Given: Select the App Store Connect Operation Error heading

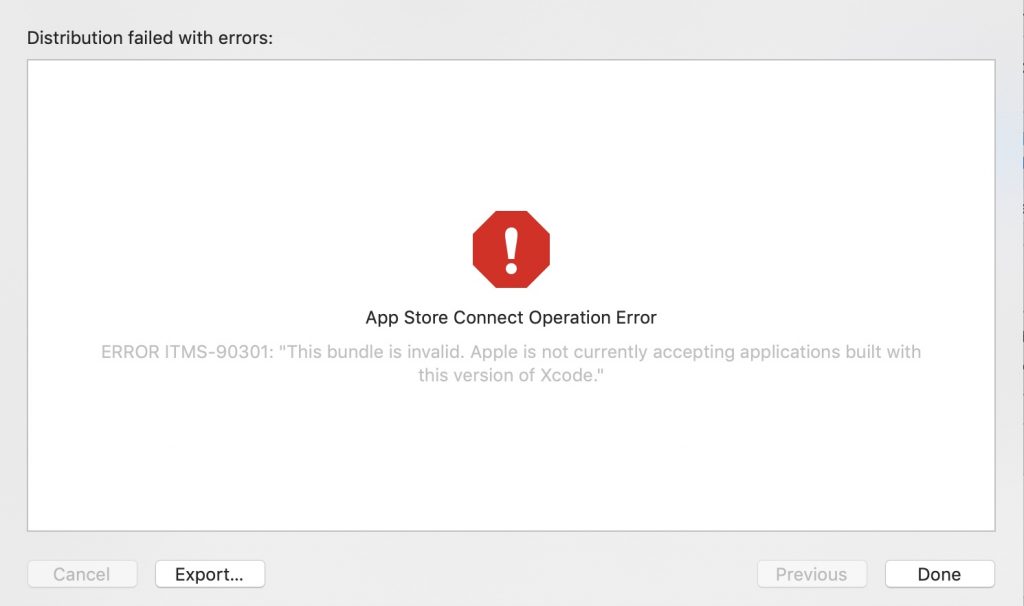Looking at the screenshot, I should click(x=511, y=317).
